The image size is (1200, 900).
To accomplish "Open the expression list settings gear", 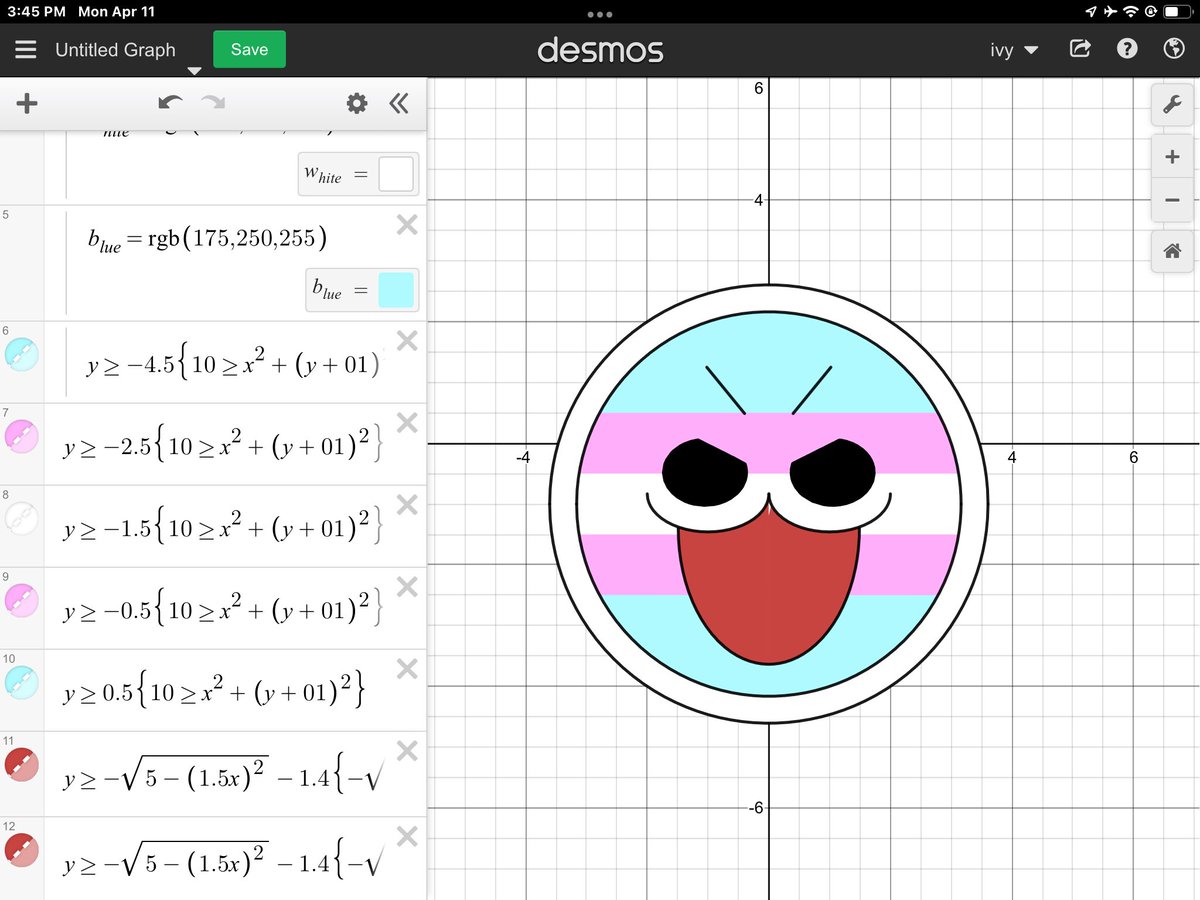I will tap(355, 103).
